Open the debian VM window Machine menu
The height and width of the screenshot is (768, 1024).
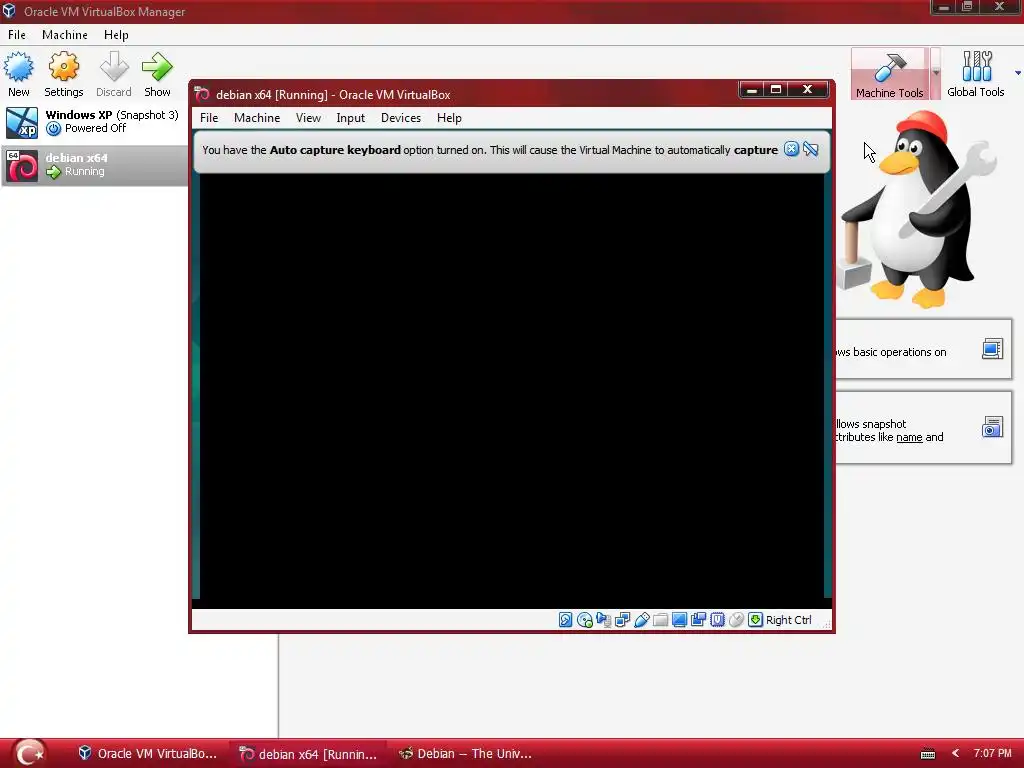click(257, 118)
